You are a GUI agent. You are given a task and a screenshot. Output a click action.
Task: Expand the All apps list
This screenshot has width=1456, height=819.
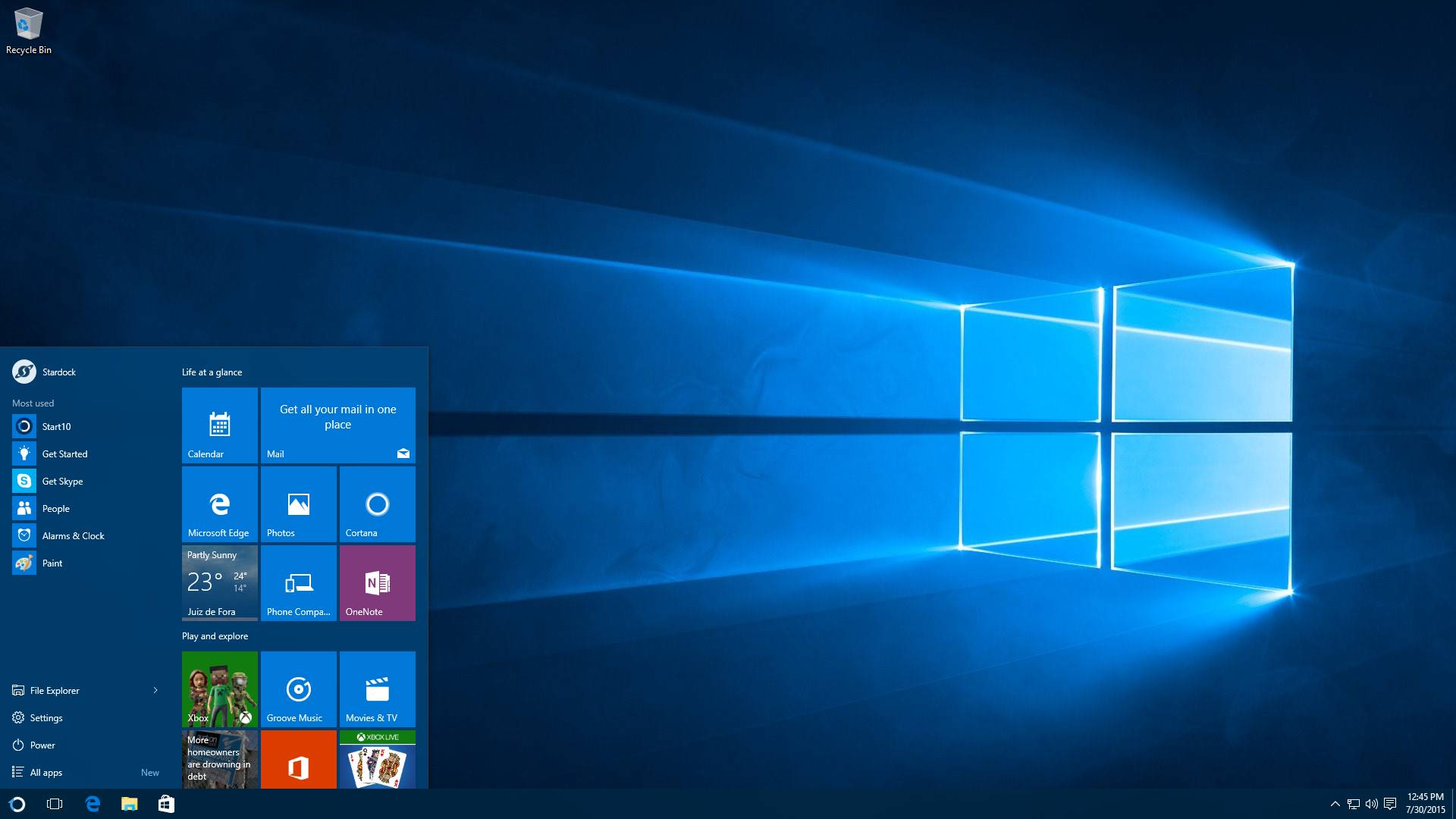pos(46,772)
